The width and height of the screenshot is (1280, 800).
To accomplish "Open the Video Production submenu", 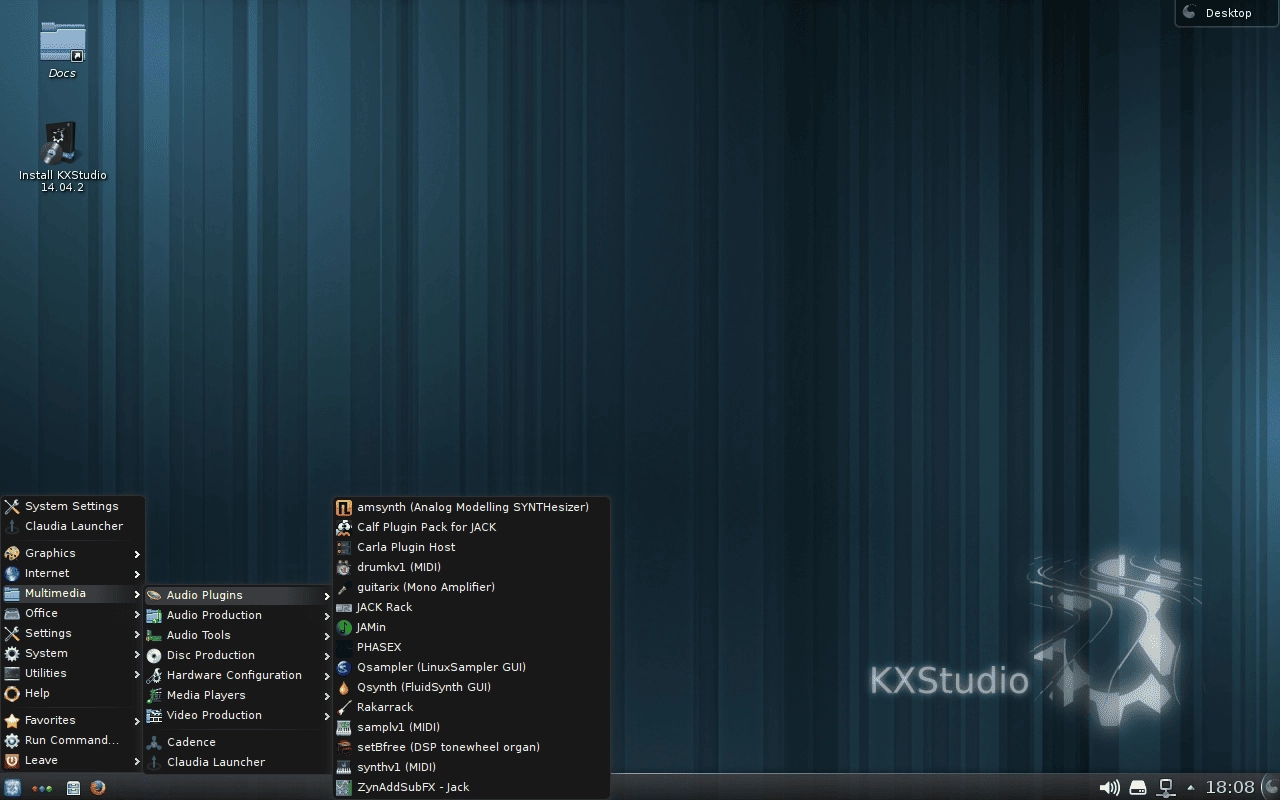I will [238, 715].
